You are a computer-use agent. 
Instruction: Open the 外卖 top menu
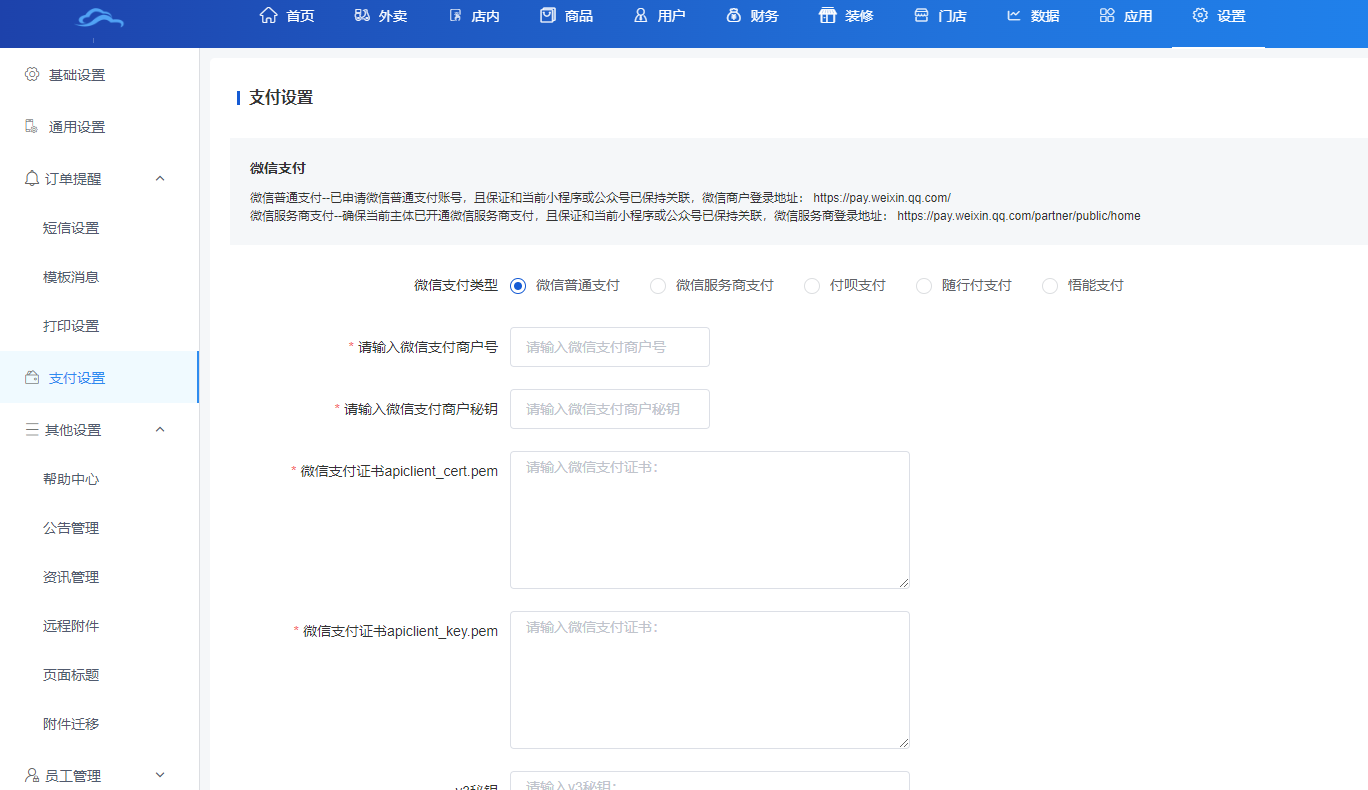pos(380,16)
